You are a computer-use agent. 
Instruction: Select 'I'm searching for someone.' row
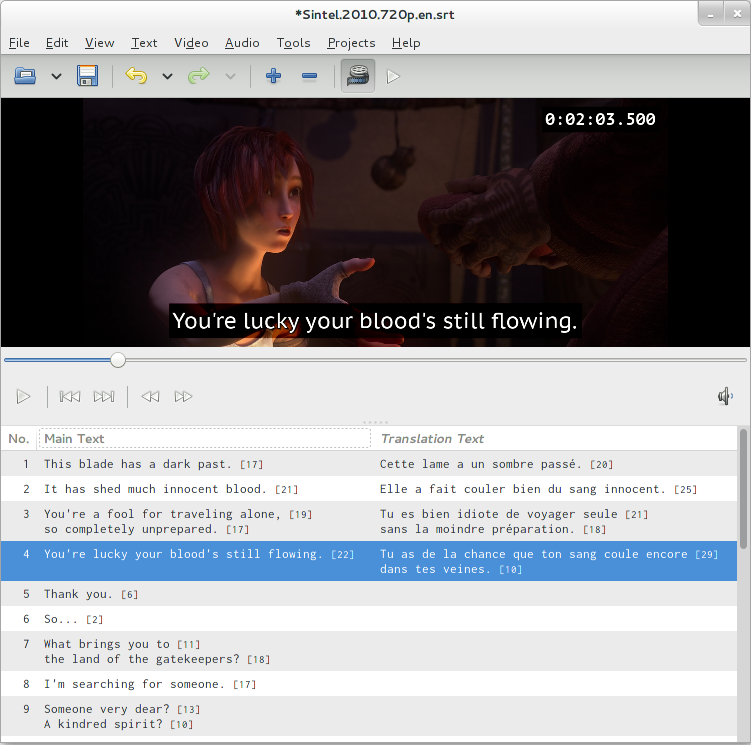pyautogui.click(x=369, y=684)
